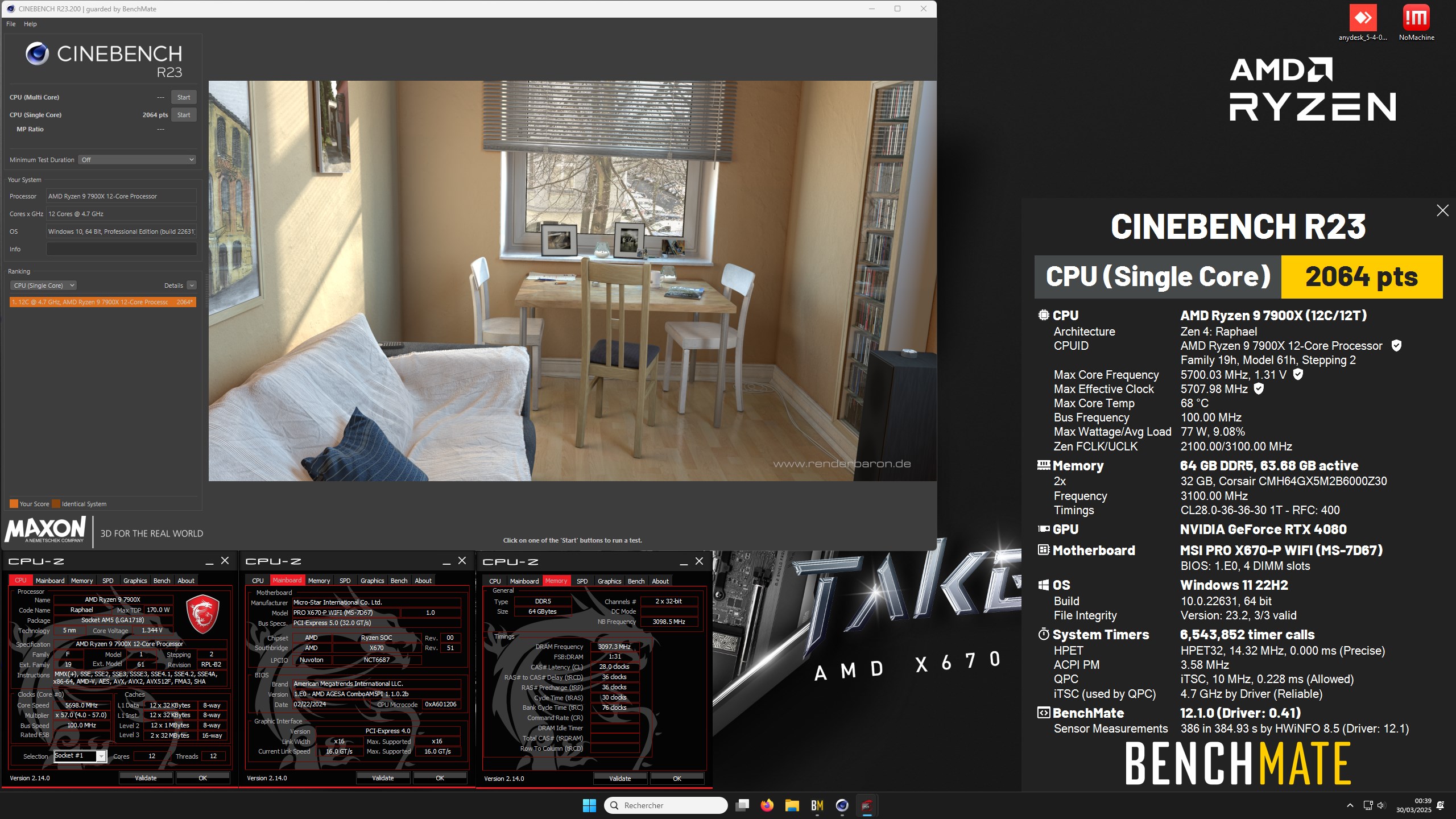
Task: Close the Mainboard CPU-Z window
Action: pos(462,561)
